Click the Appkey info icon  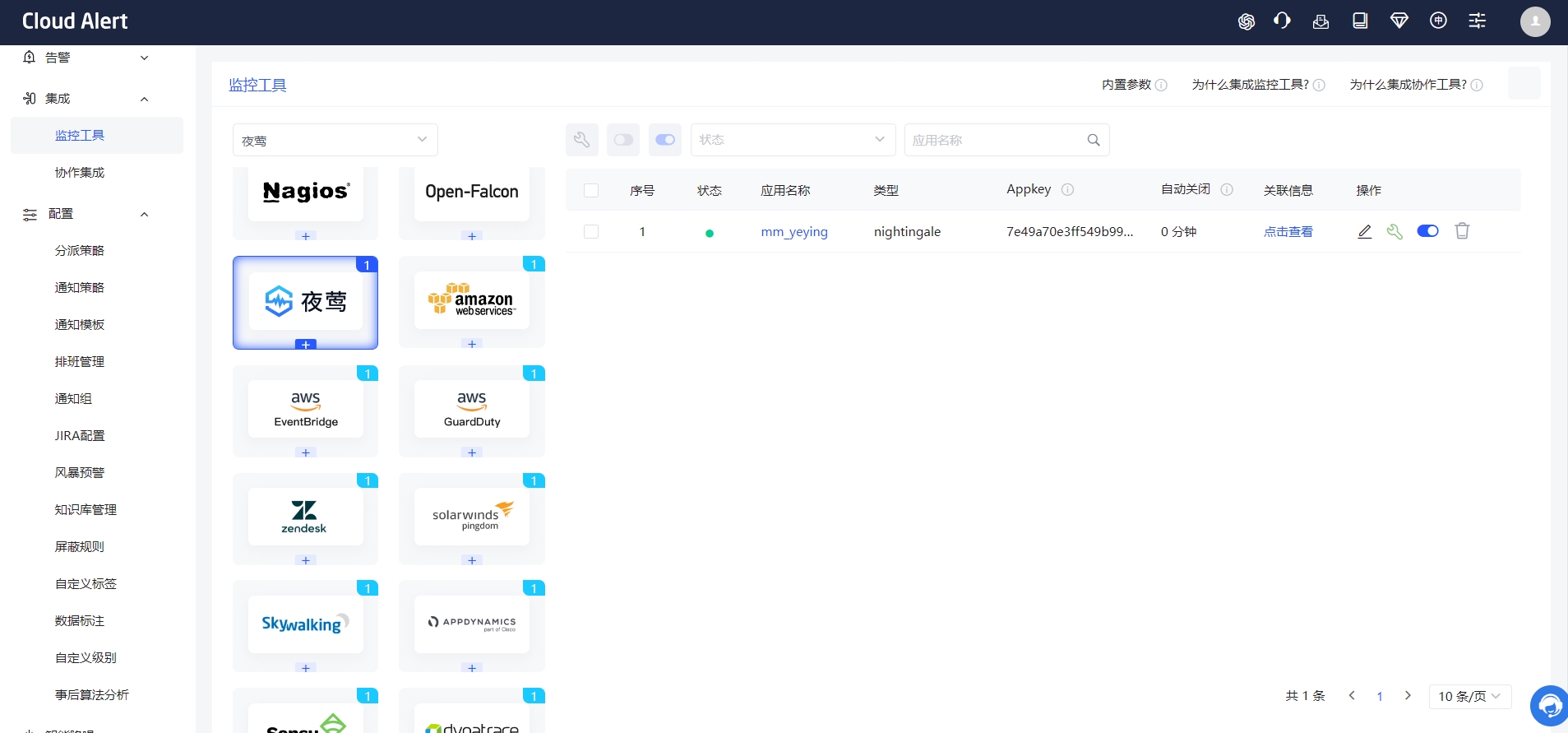tap(1067, 189)
